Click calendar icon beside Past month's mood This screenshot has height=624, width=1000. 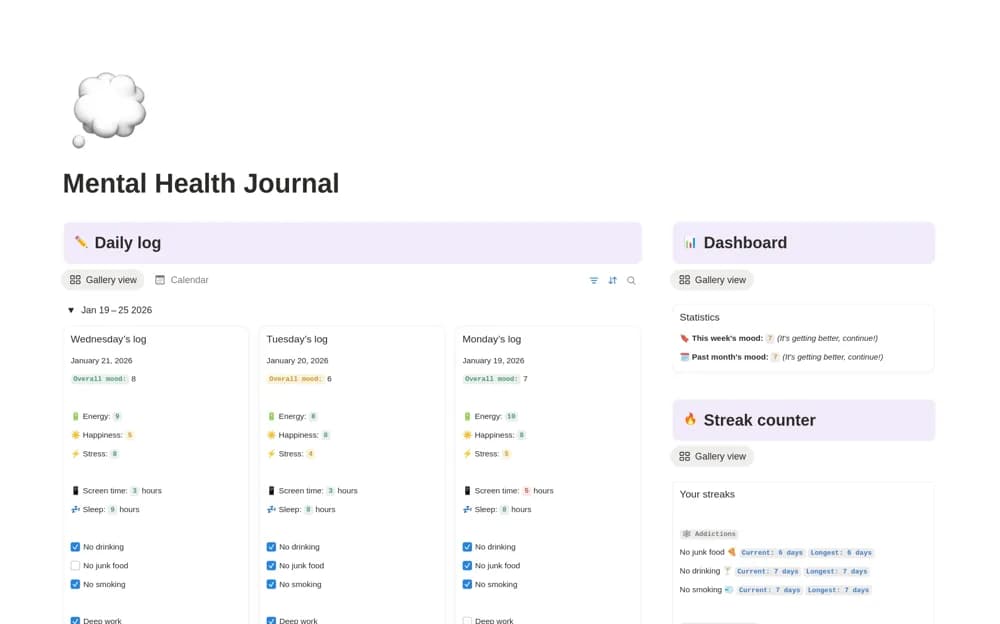(684, 357)
